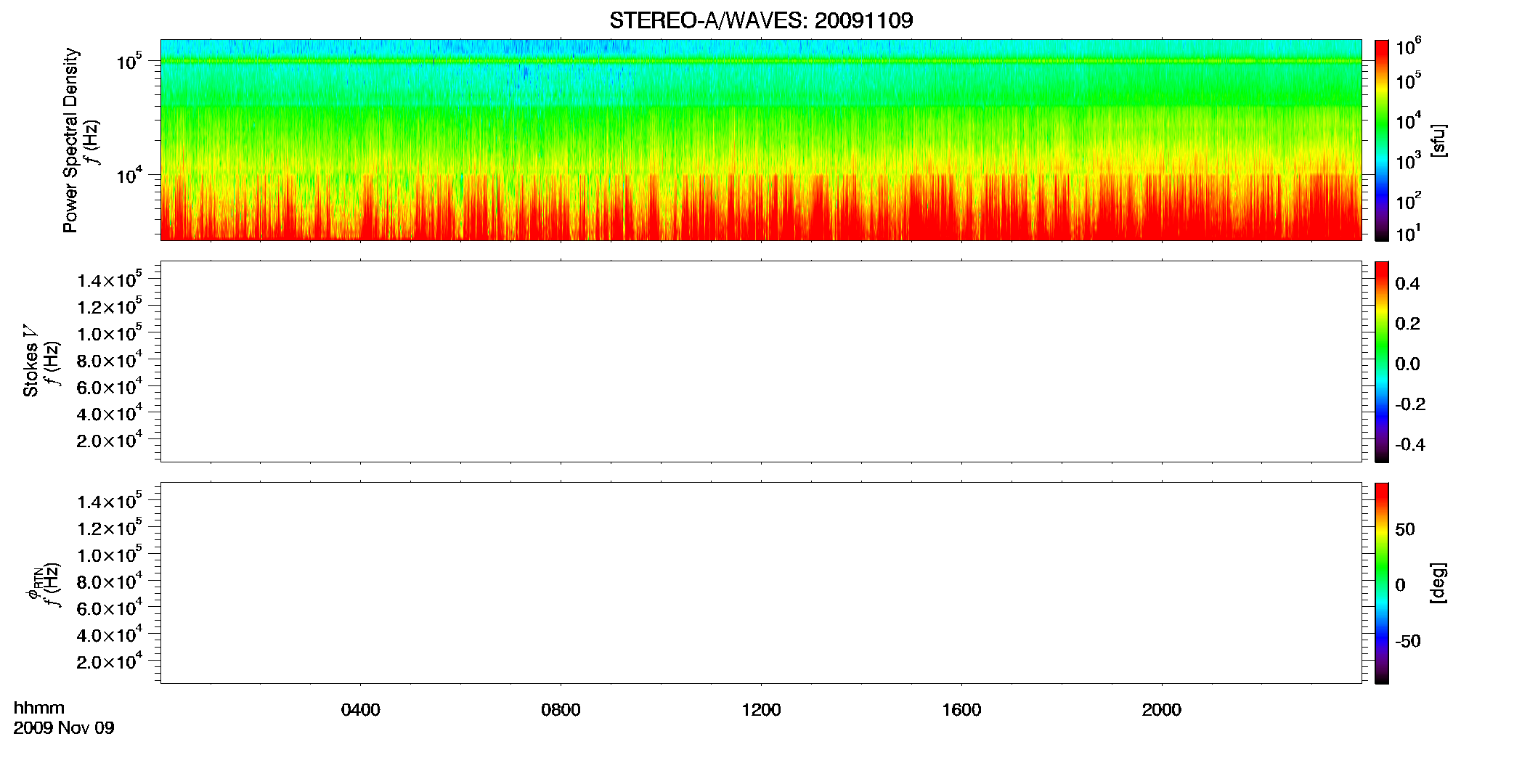Click the Power Spectral Density axis label
This screenshot has height=784, width=1522.
coord(70,140)
